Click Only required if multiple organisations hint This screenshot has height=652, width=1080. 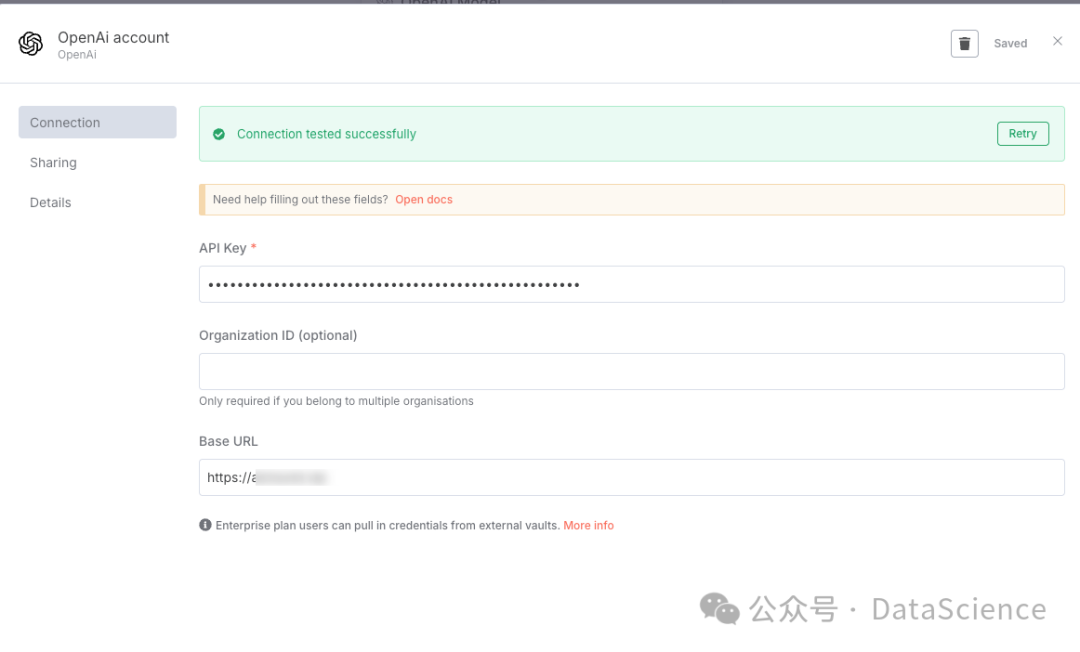(336, 401)
